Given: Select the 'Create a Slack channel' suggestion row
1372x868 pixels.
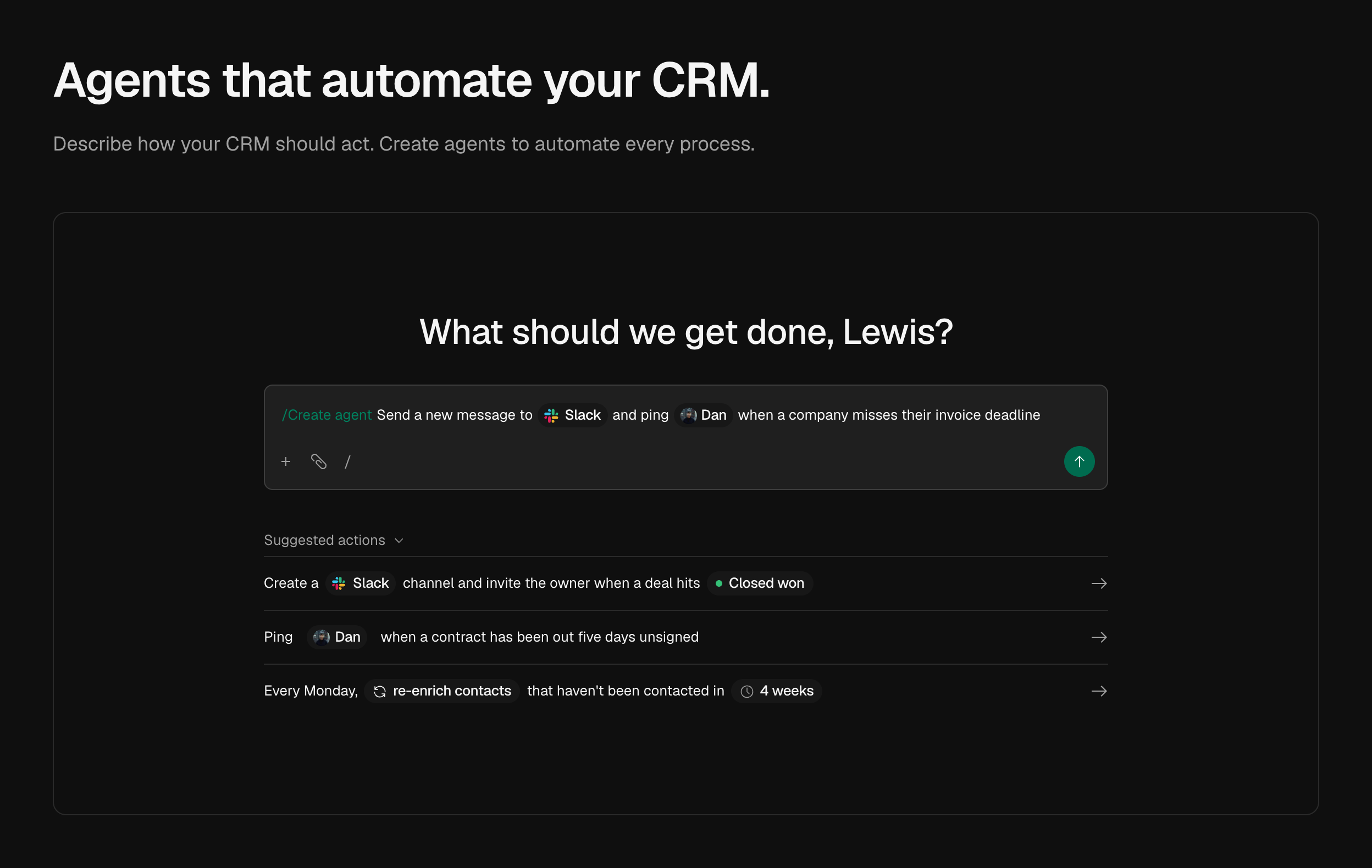Looking at the screenshot, I should 685,583.
